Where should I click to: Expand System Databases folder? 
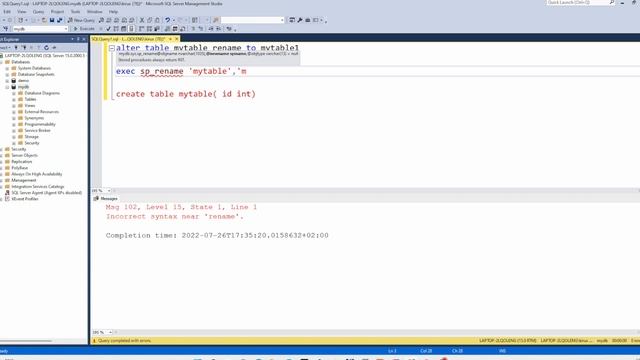(x=7, y=69)
